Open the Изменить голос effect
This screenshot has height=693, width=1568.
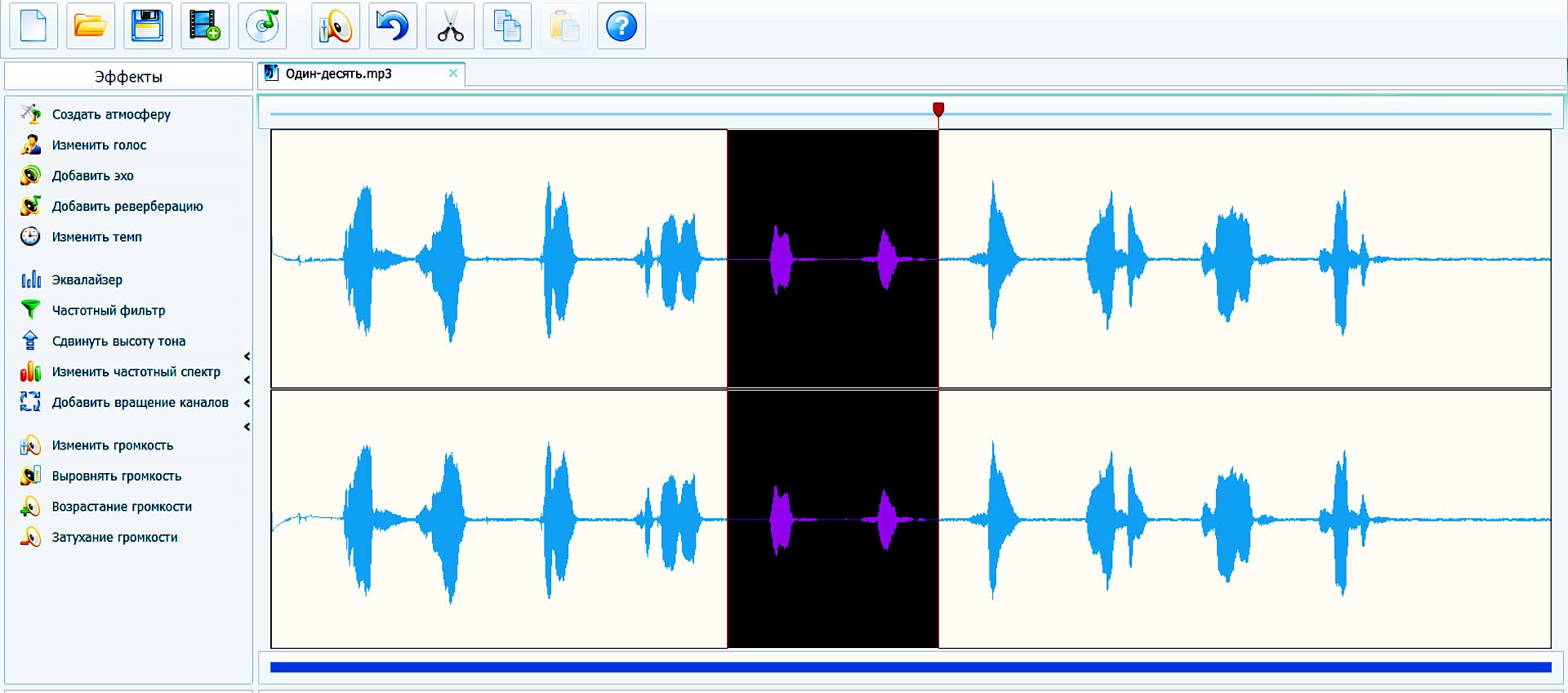tap(99, 145)
